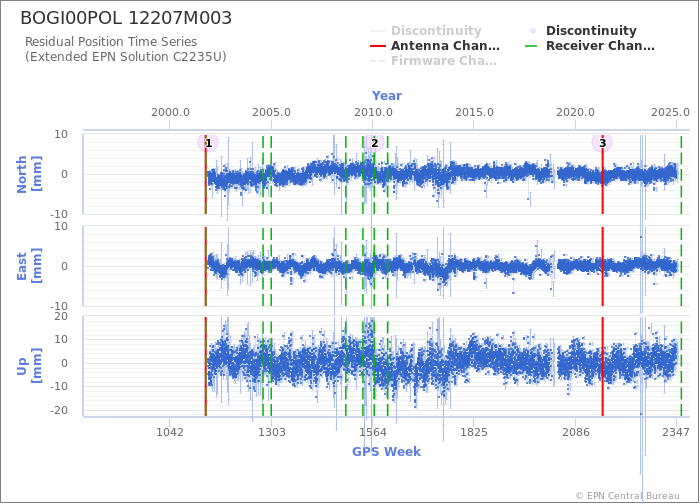
Task: Click the North [mm] axis label
Action: (29, 174)
